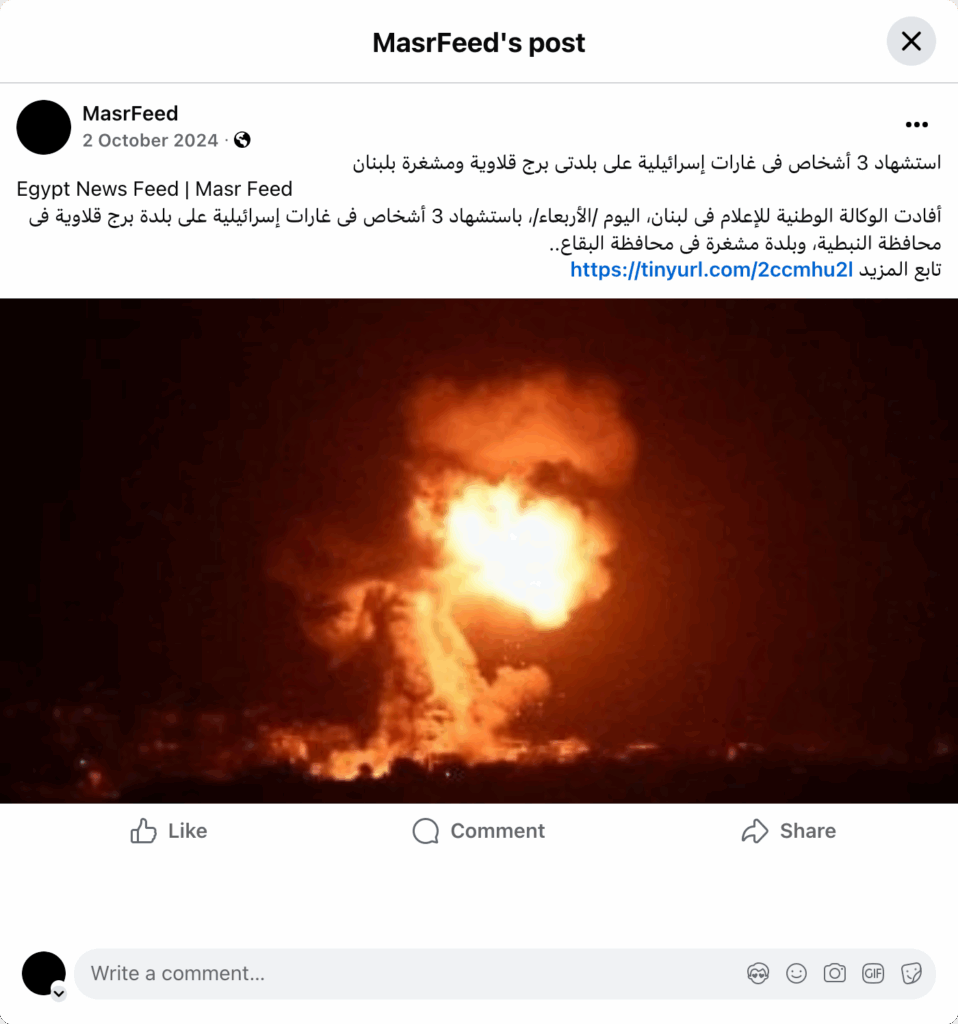The image size is (958, 1024).
Task: Open the three-dots post options menu
Action: click(916, 125)
